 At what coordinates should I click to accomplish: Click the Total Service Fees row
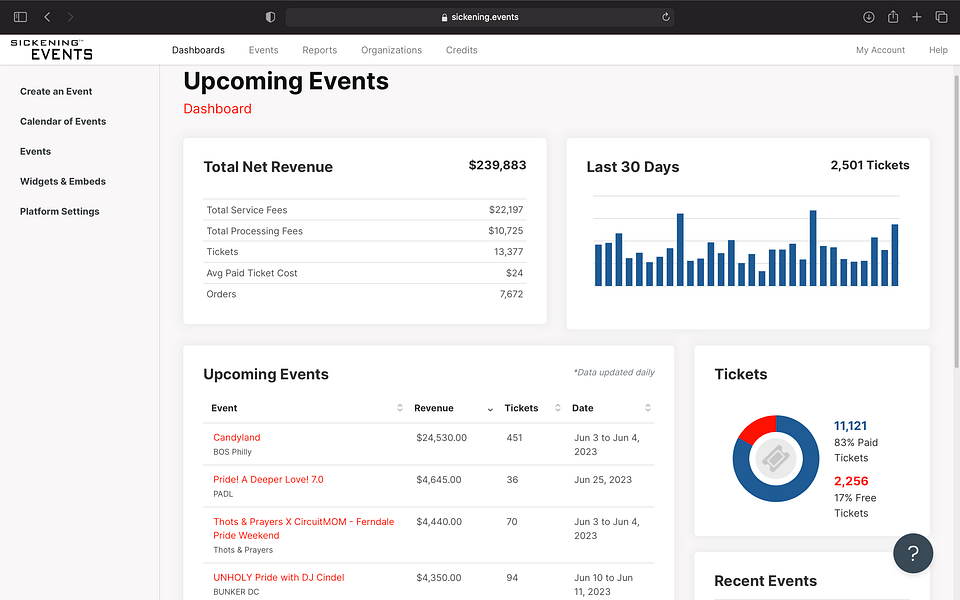click(364, 210)
